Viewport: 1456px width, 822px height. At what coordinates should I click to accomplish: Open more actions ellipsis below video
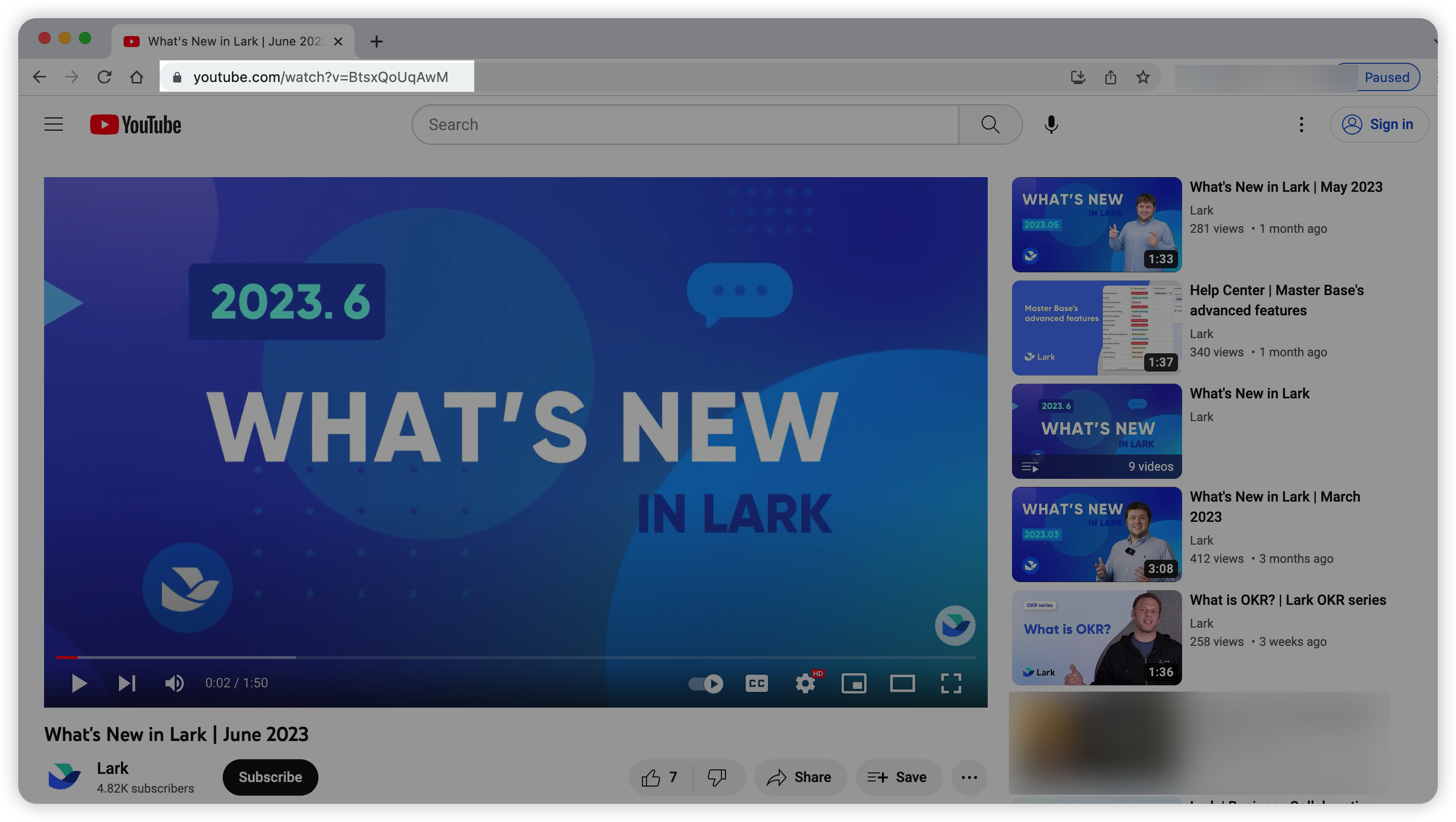tap(969, 777)
